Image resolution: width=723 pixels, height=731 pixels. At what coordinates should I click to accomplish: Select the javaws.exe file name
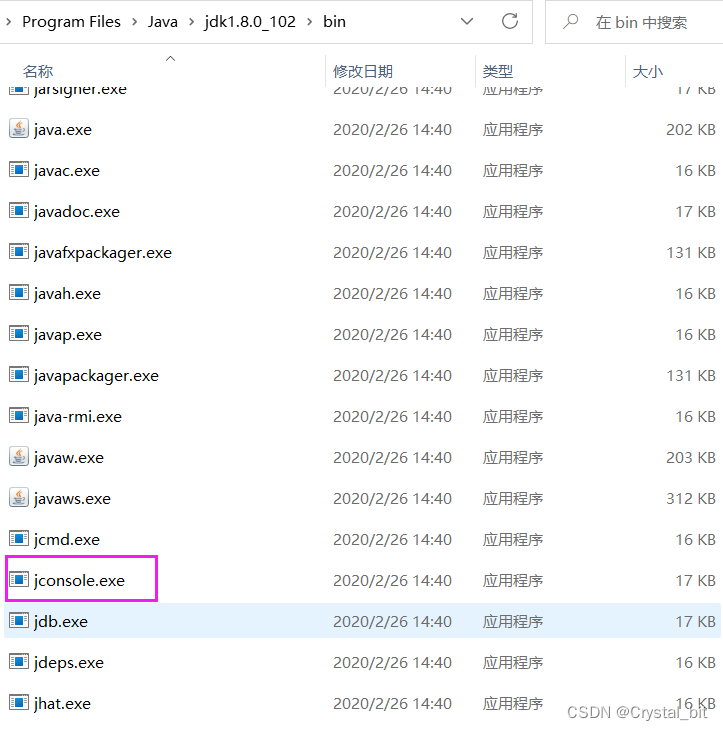coord(72,499)
